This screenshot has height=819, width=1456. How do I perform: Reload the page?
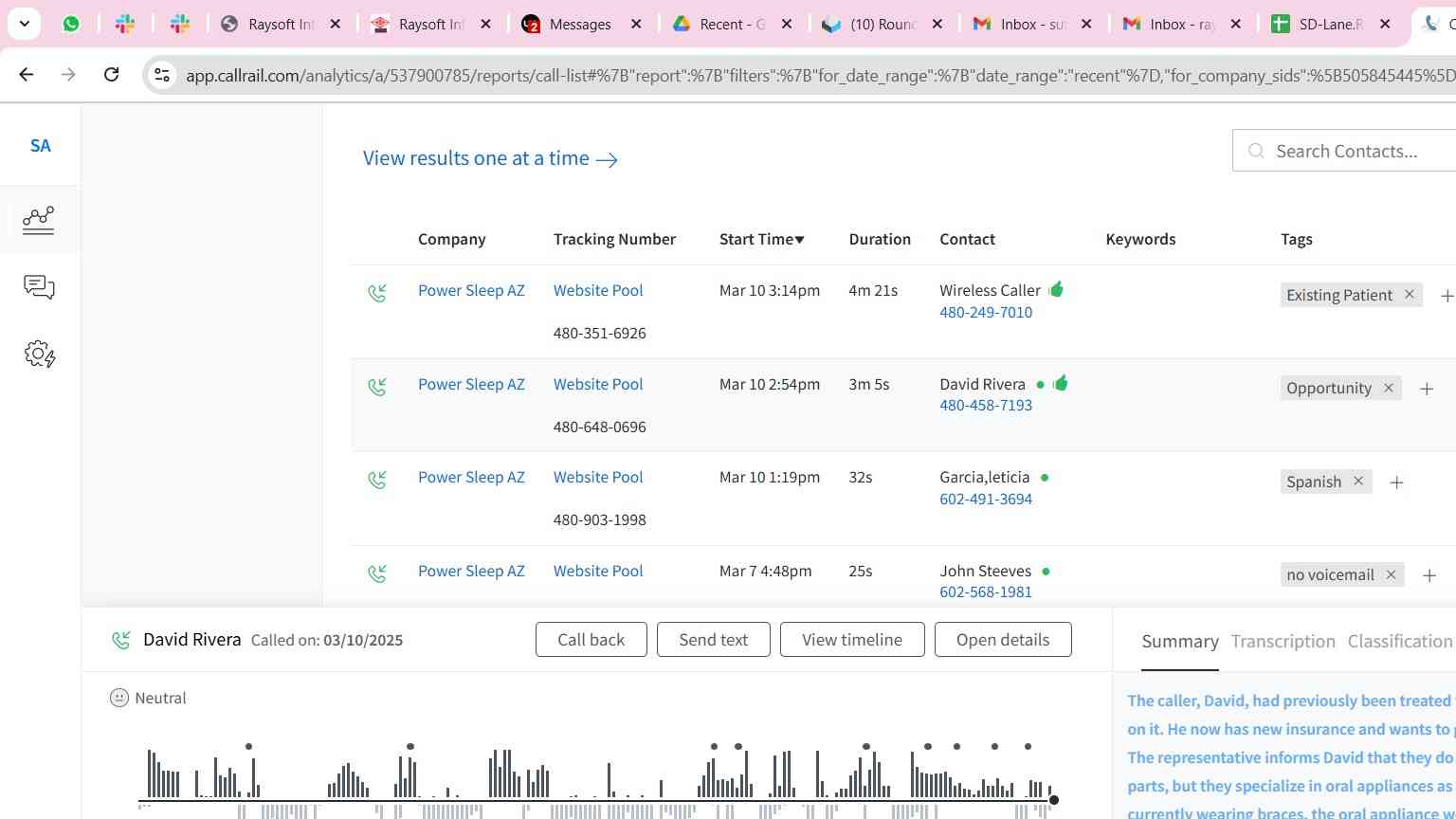click(x=111, y=74)
